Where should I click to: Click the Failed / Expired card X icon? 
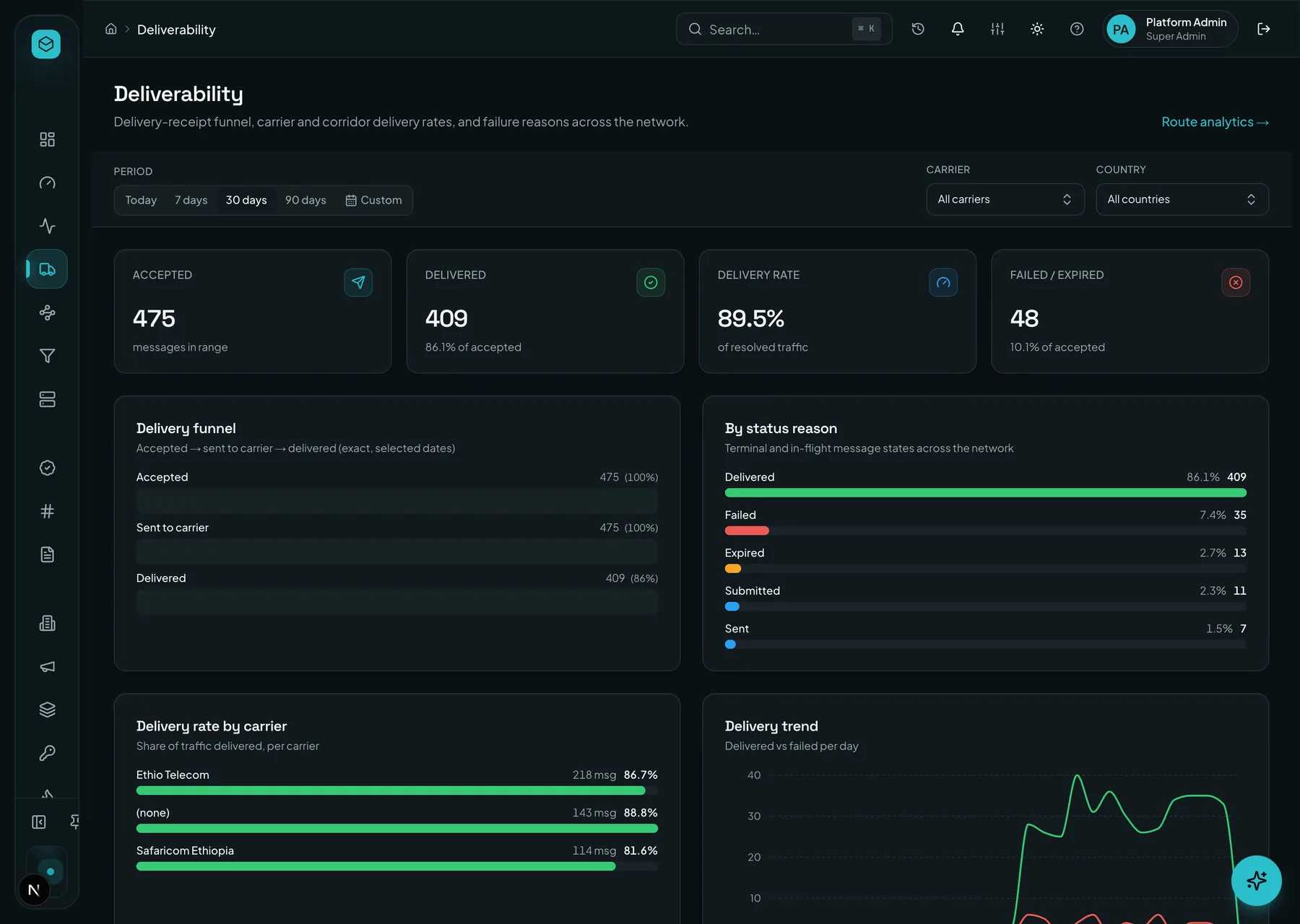tap(1236, 282)
